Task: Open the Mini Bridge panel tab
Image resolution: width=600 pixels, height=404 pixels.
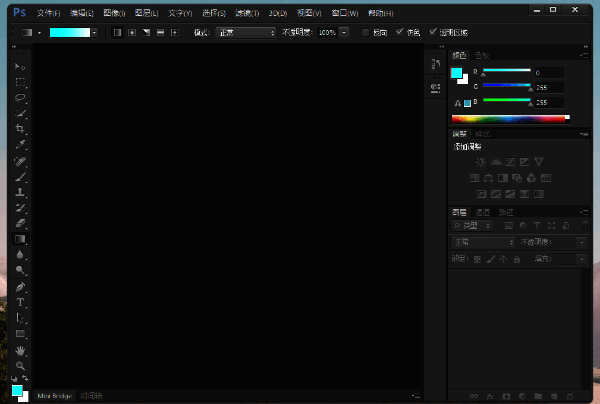Action: (x=56, y=396)
